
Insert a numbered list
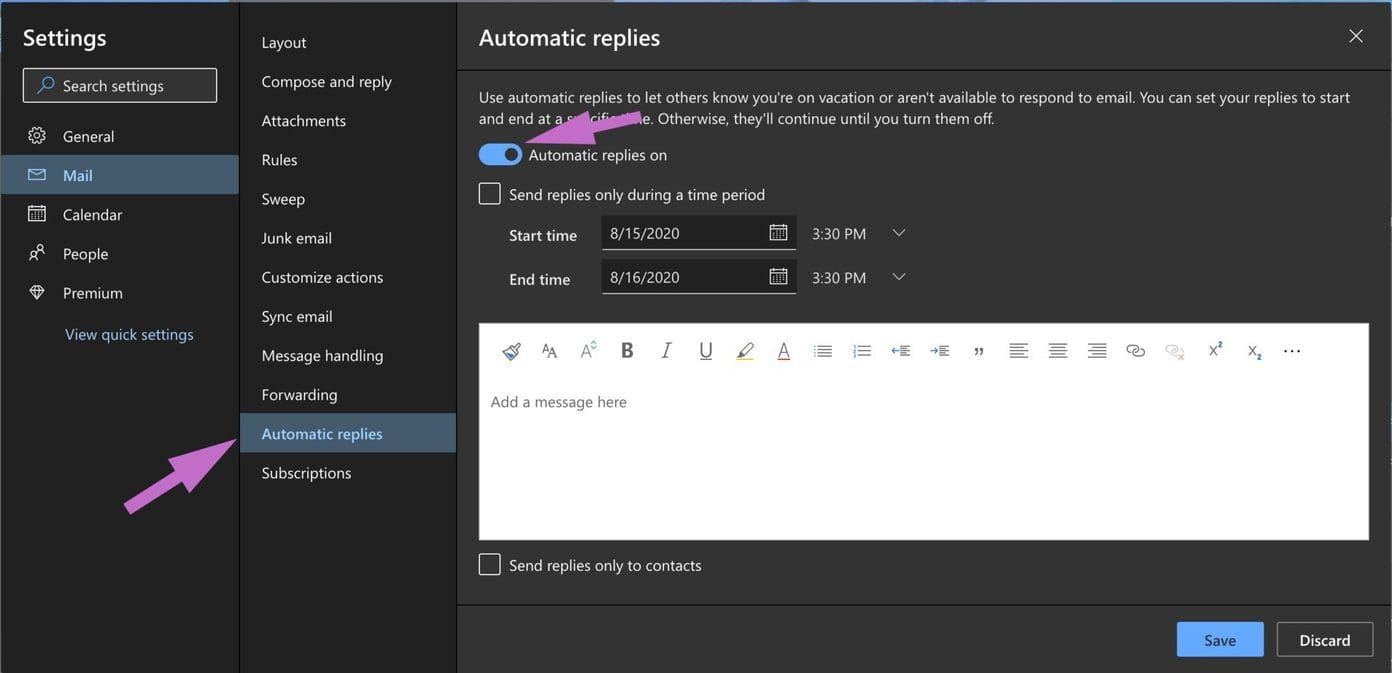point(862,351)
